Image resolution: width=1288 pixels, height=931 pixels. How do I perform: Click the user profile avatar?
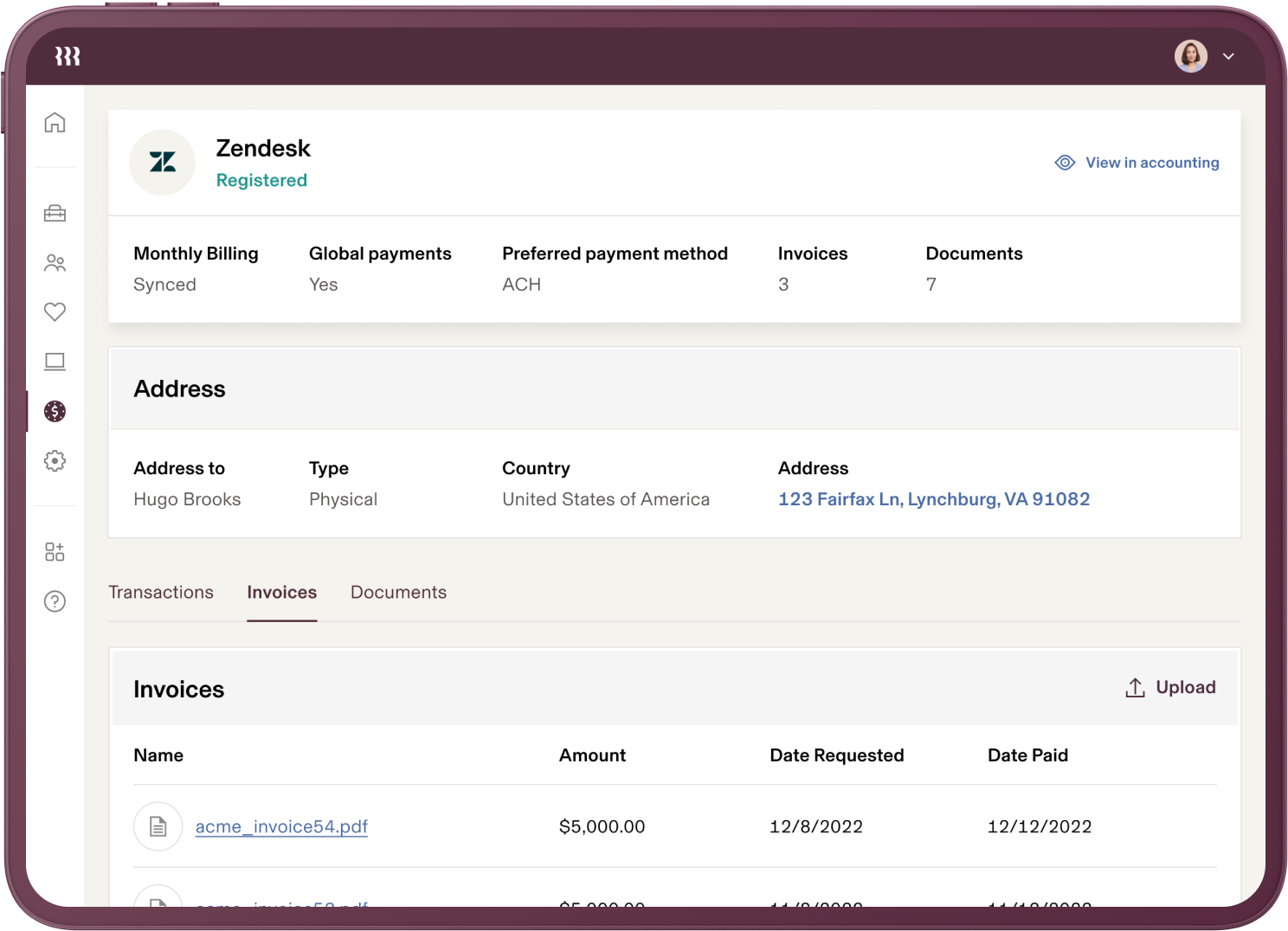click(1191, 56)
